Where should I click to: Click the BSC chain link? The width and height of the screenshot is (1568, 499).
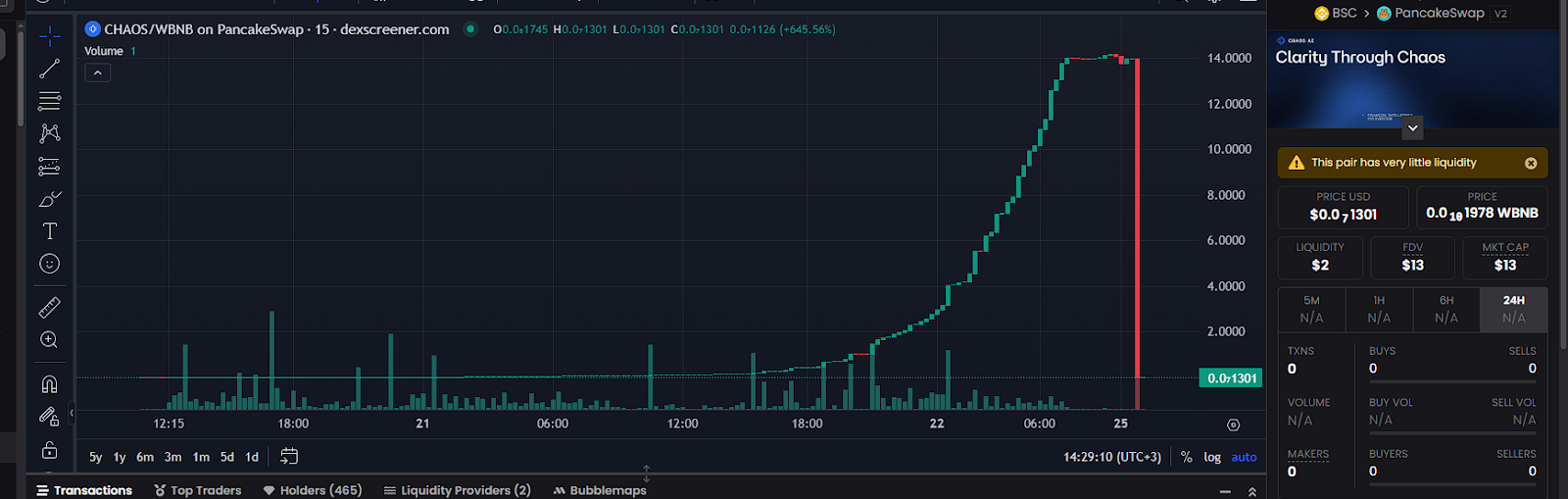point(1336,13)
